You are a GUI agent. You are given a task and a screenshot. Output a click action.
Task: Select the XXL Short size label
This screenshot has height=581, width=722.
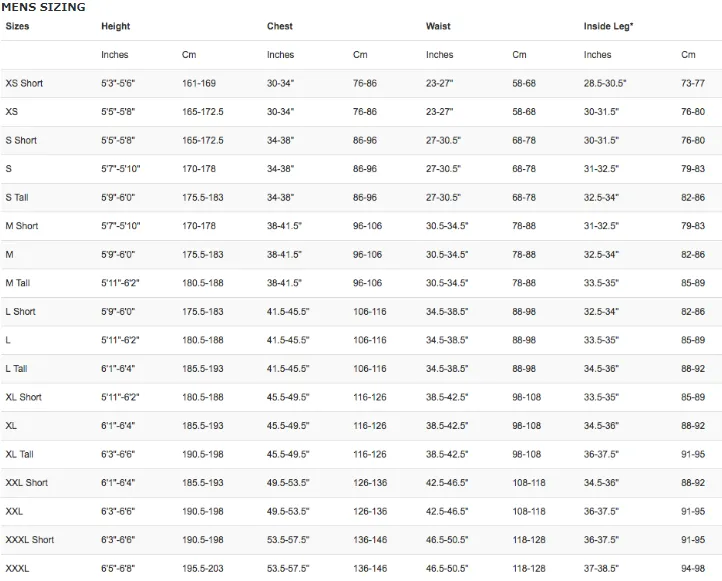click(x=27, y=483)
